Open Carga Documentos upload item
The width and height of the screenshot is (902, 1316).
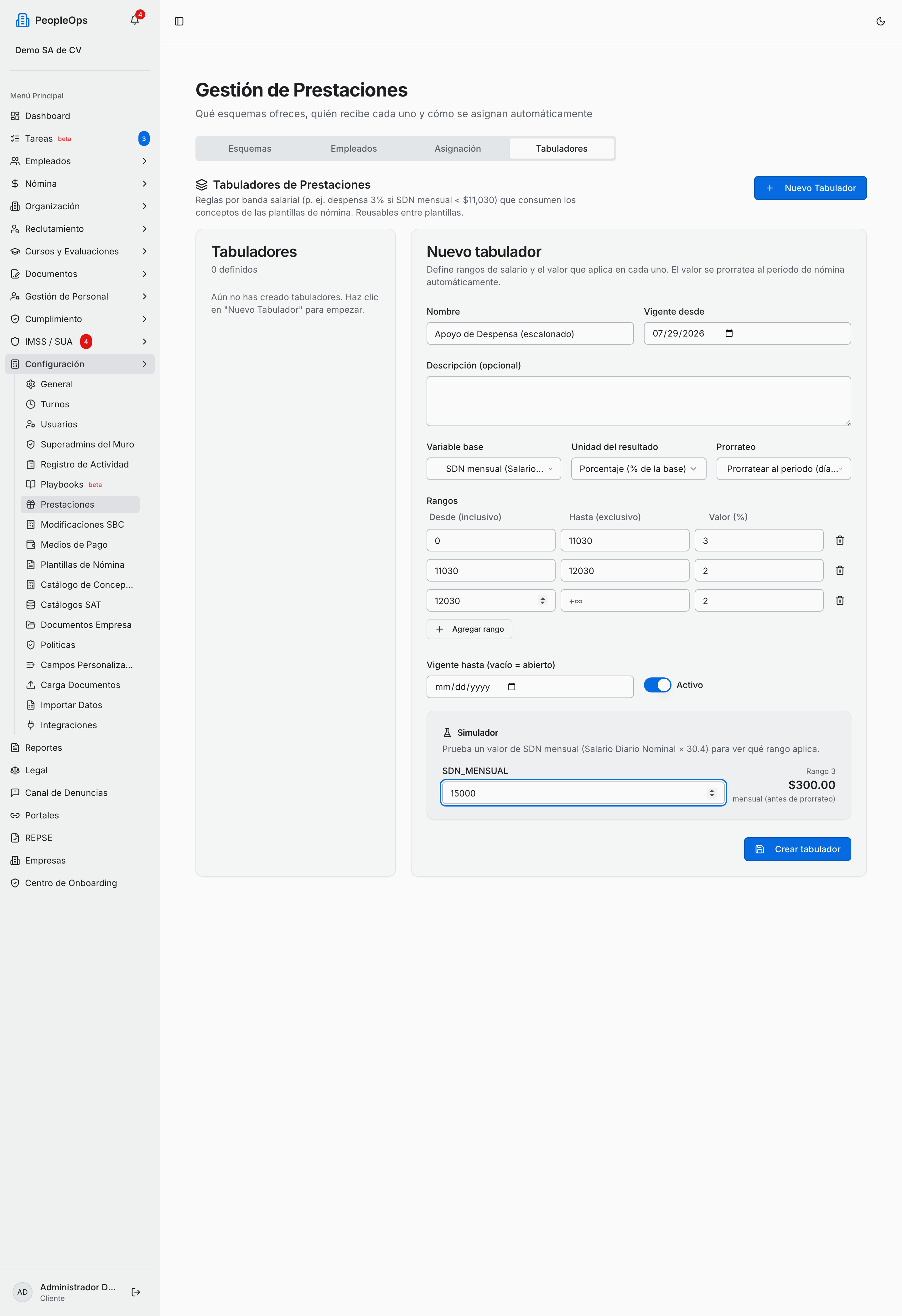point(80,685)
